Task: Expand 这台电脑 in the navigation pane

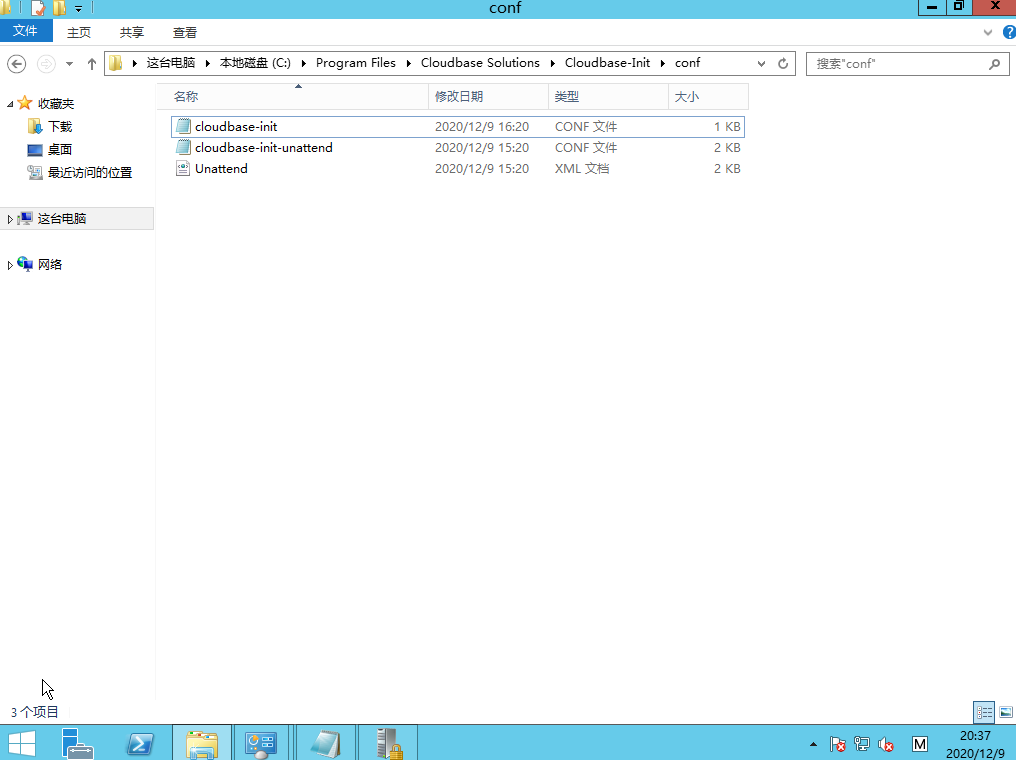Action: click(x=9, y=218)
